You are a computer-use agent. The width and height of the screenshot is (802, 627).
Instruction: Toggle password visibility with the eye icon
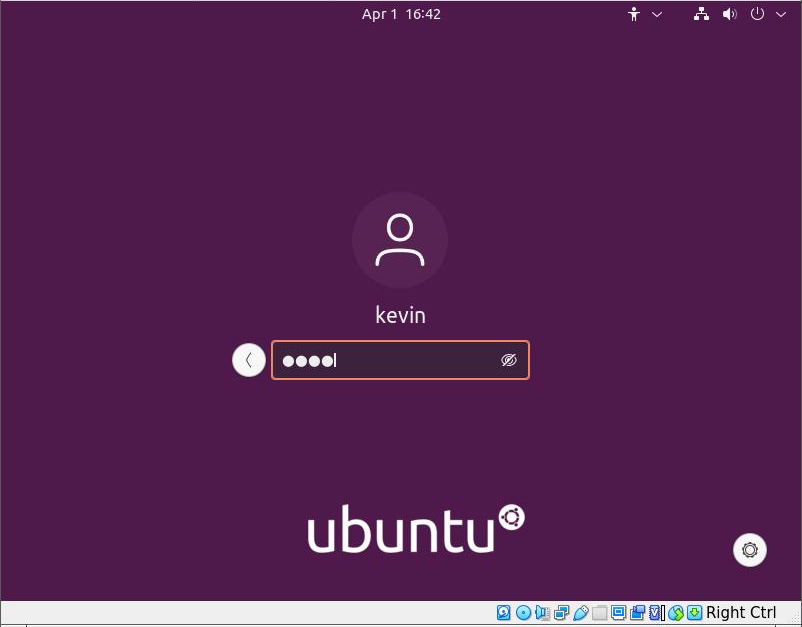click(509, 361)
